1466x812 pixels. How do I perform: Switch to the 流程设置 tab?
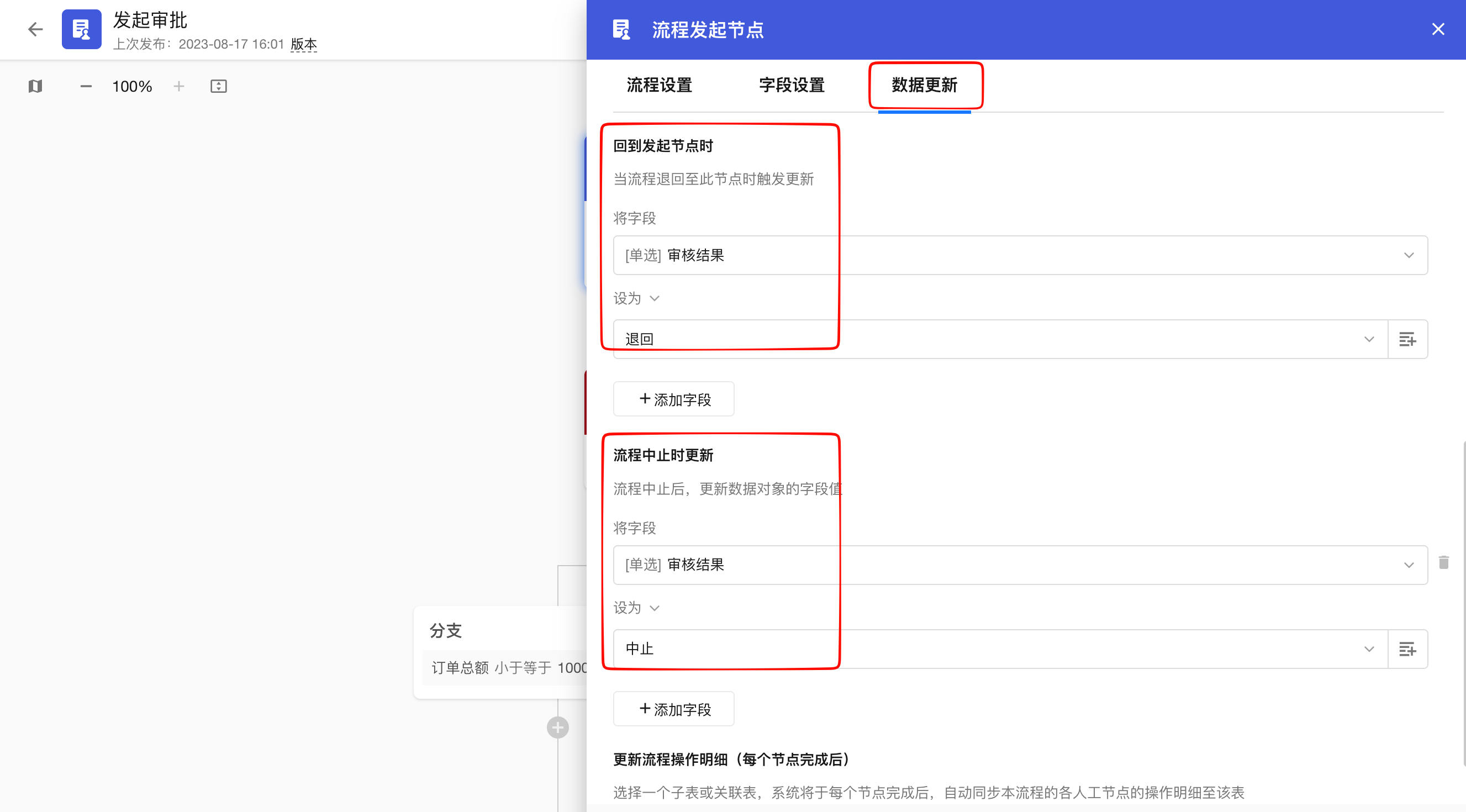659,86
